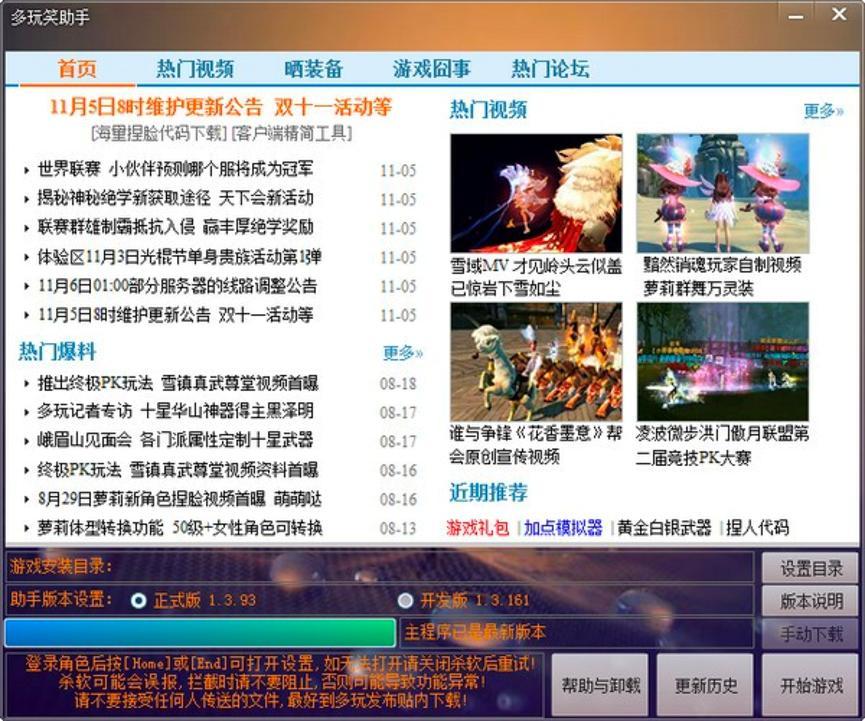Click caption 谁与争锋《花香墨意》帮会原创宣传视频
The width and height of the screenshot is (865, 721).
pos(536,445)
